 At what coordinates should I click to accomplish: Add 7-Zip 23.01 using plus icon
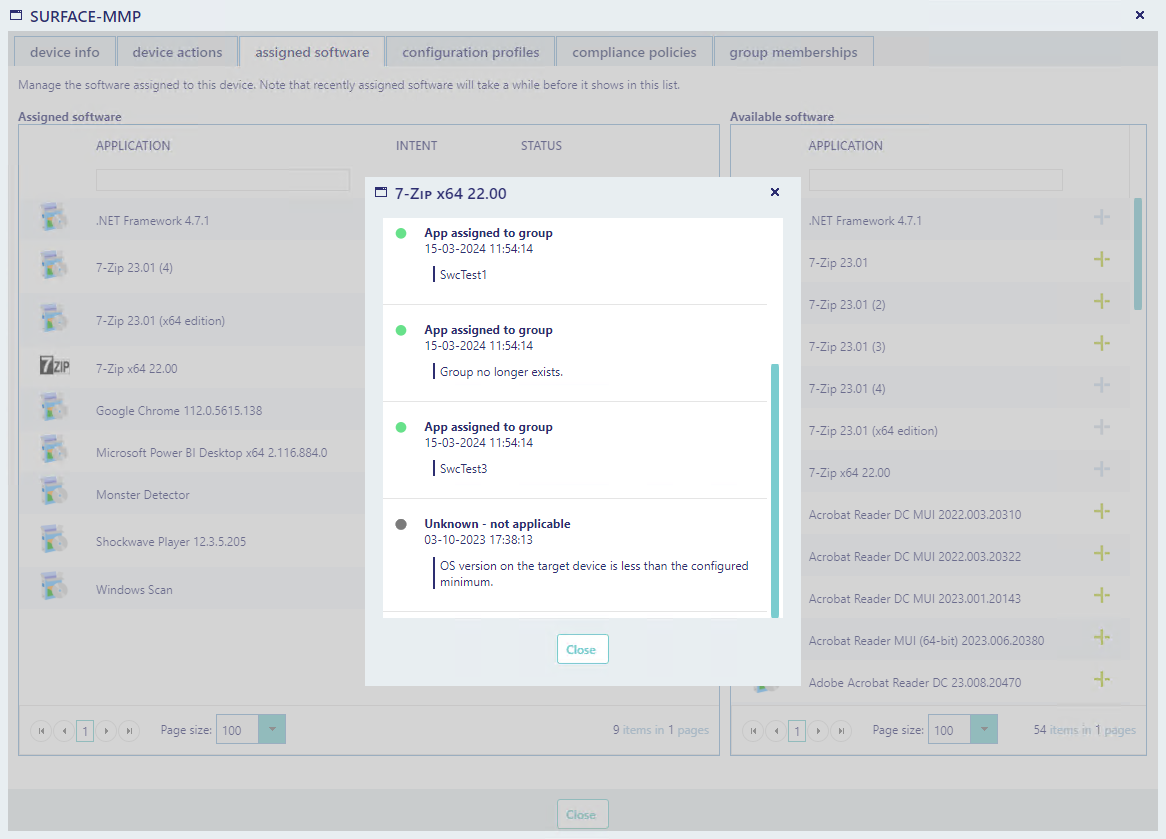click(x=1102, y=260)
